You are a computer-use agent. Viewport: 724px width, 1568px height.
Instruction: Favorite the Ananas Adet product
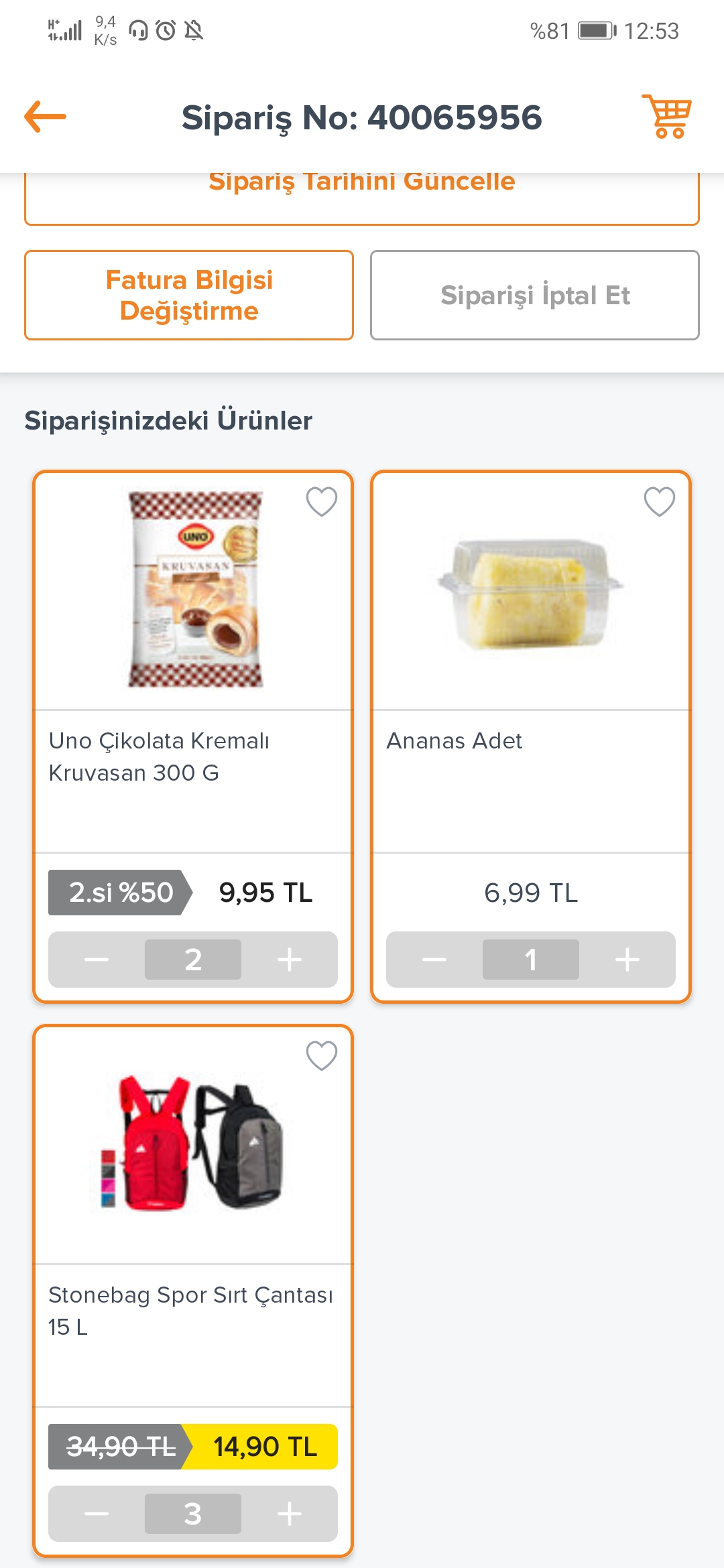660,501
